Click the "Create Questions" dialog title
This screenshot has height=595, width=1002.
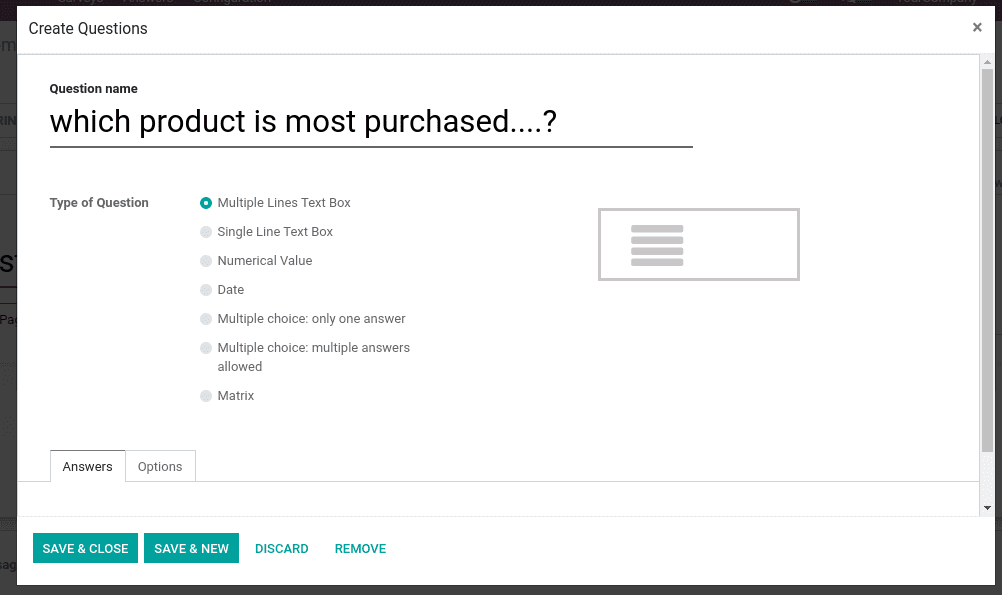[88, 29]
